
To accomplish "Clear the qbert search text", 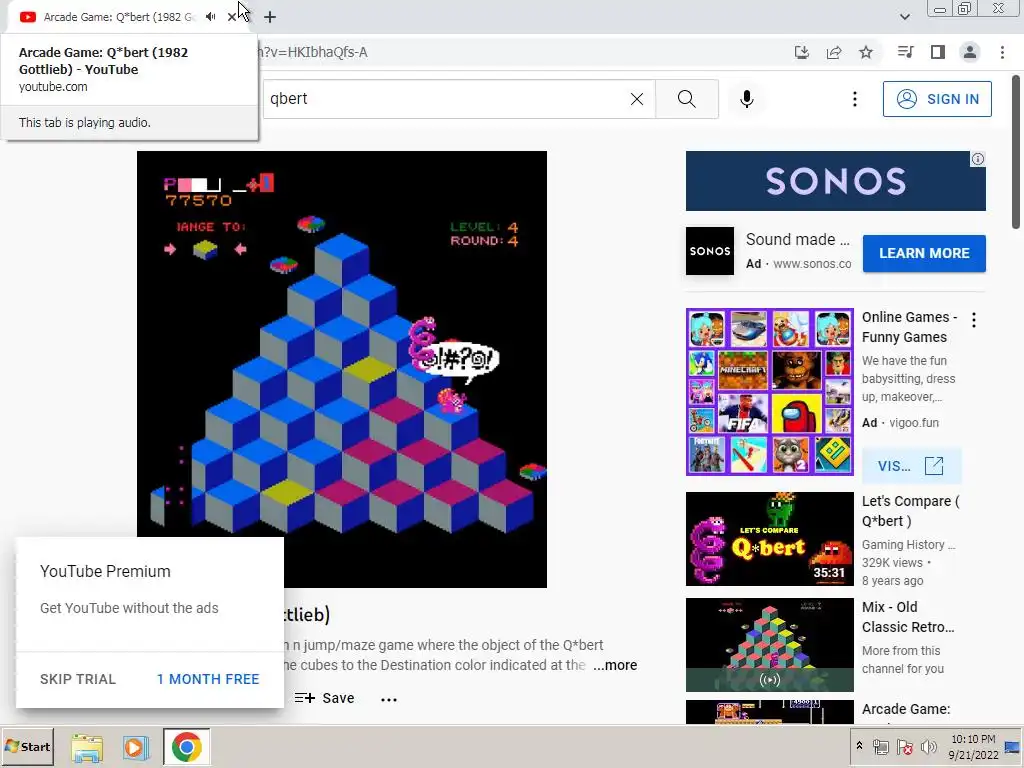I will (x=637, y=99).
